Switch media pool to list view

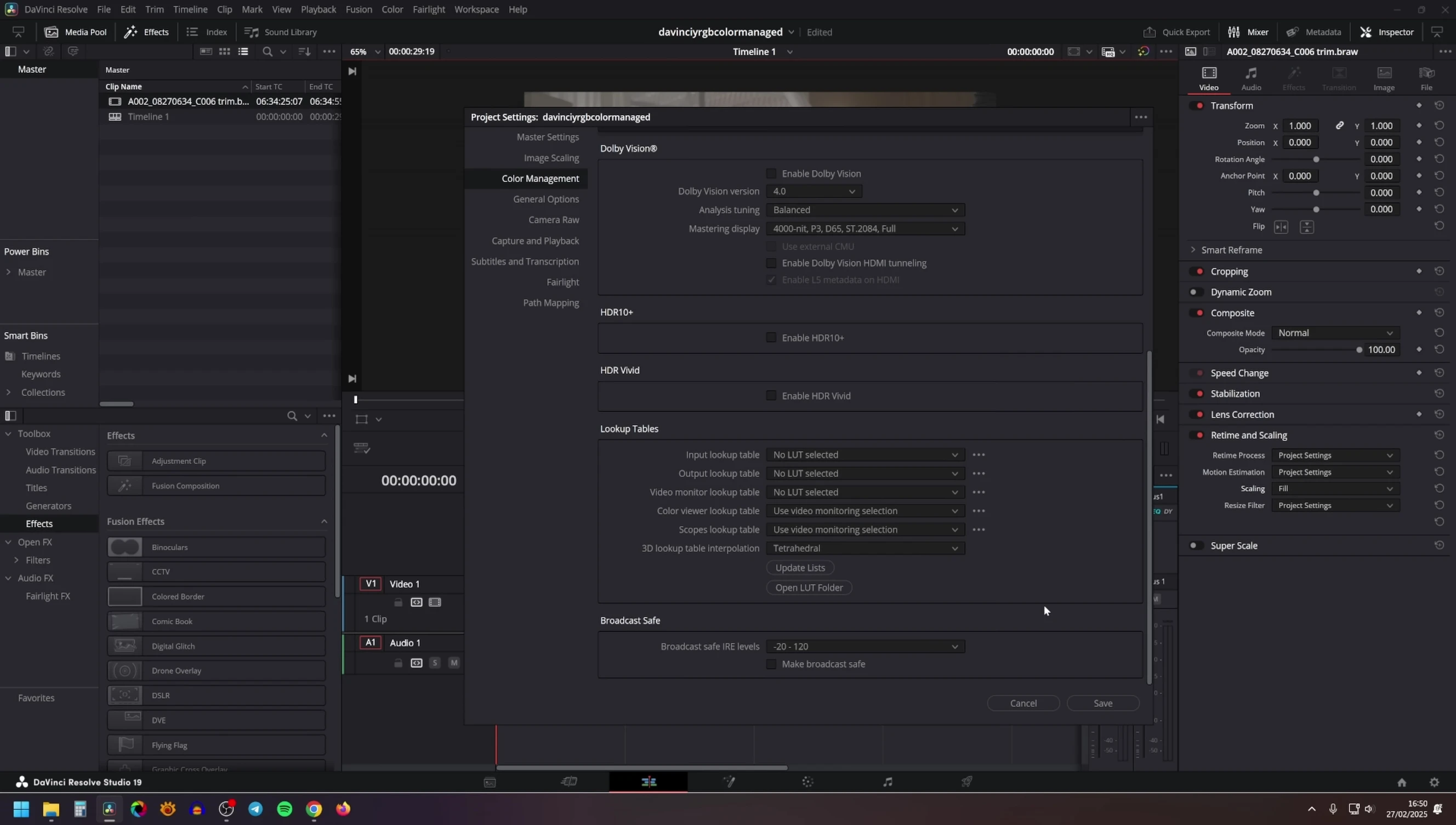[x=243, y=52]
